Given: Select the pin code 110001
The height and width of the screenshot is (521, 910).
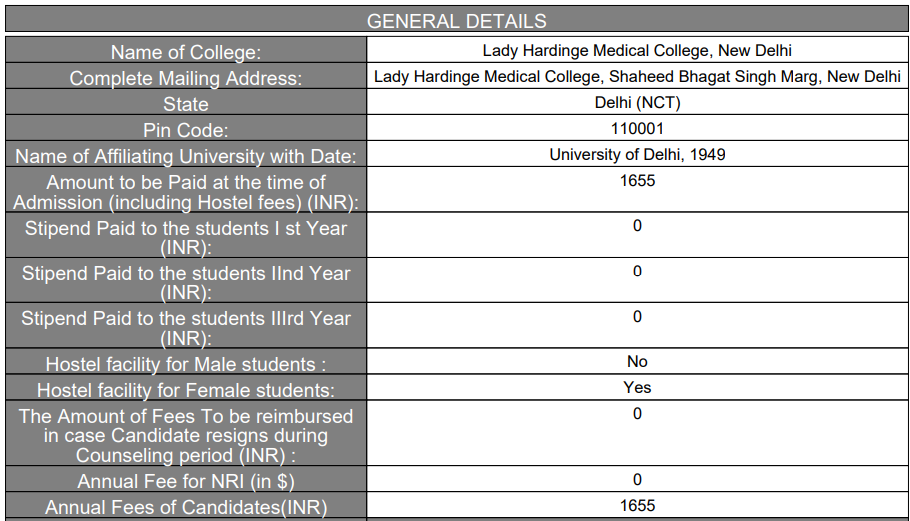Looking at the screenshot, I should pyautogui.click(x=637, y=128).
